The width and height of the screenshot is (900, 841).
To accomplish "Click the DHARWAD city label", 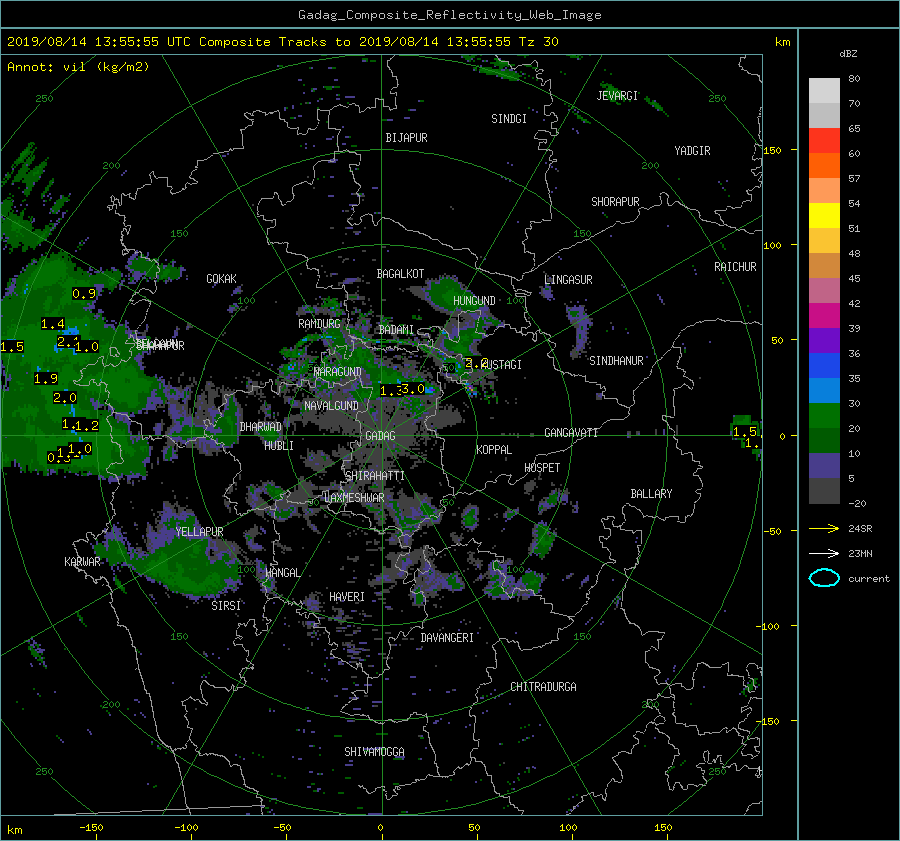I will 260,427.
